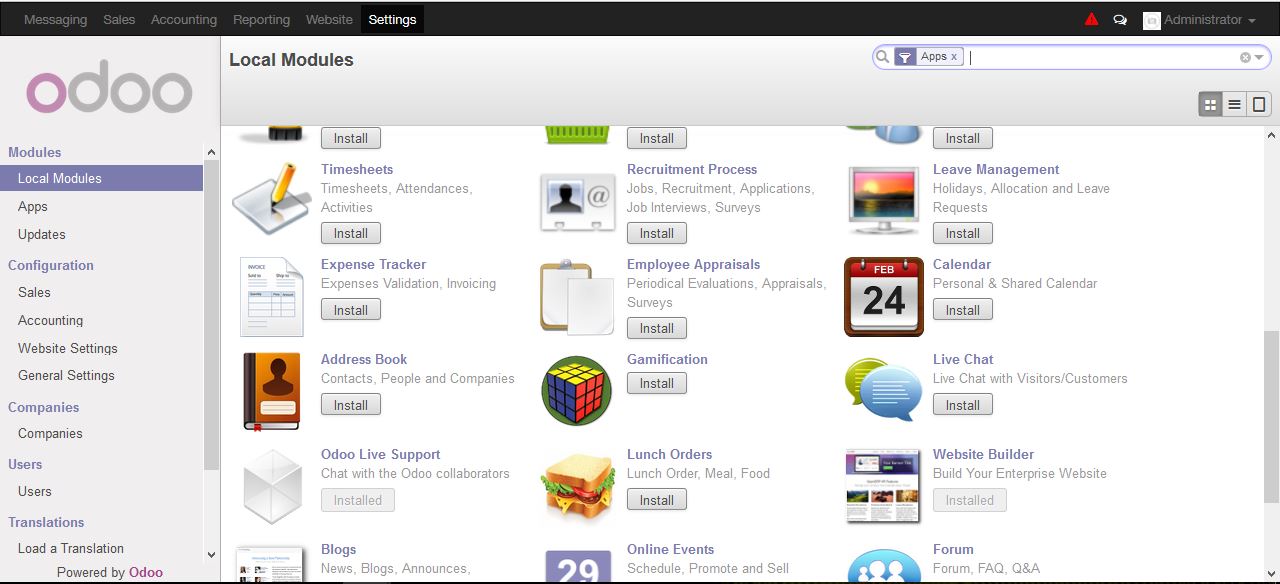Image resolution: width=1280 pixels, height=584 pixels.
Task: Remove the Apps filter tag
Action: (x=954, y=57)
